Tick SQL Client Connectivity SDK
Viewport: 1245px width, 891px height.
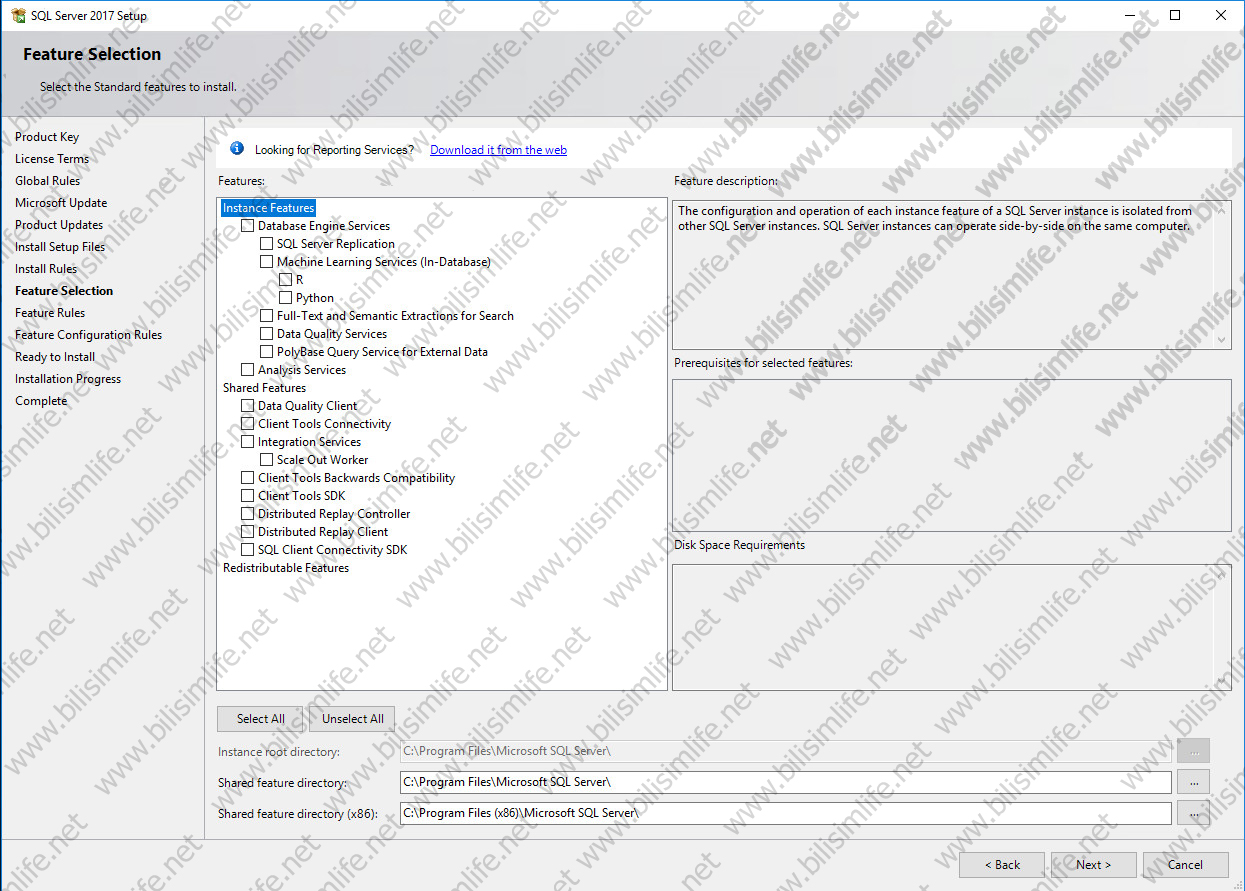248,550
